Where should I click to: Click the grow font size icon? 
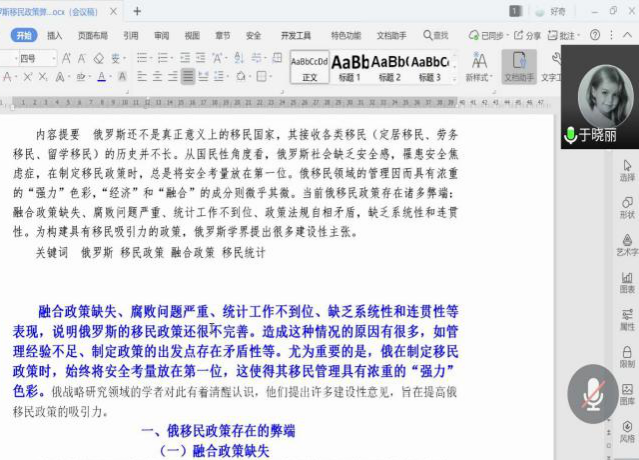coord(66,58)
